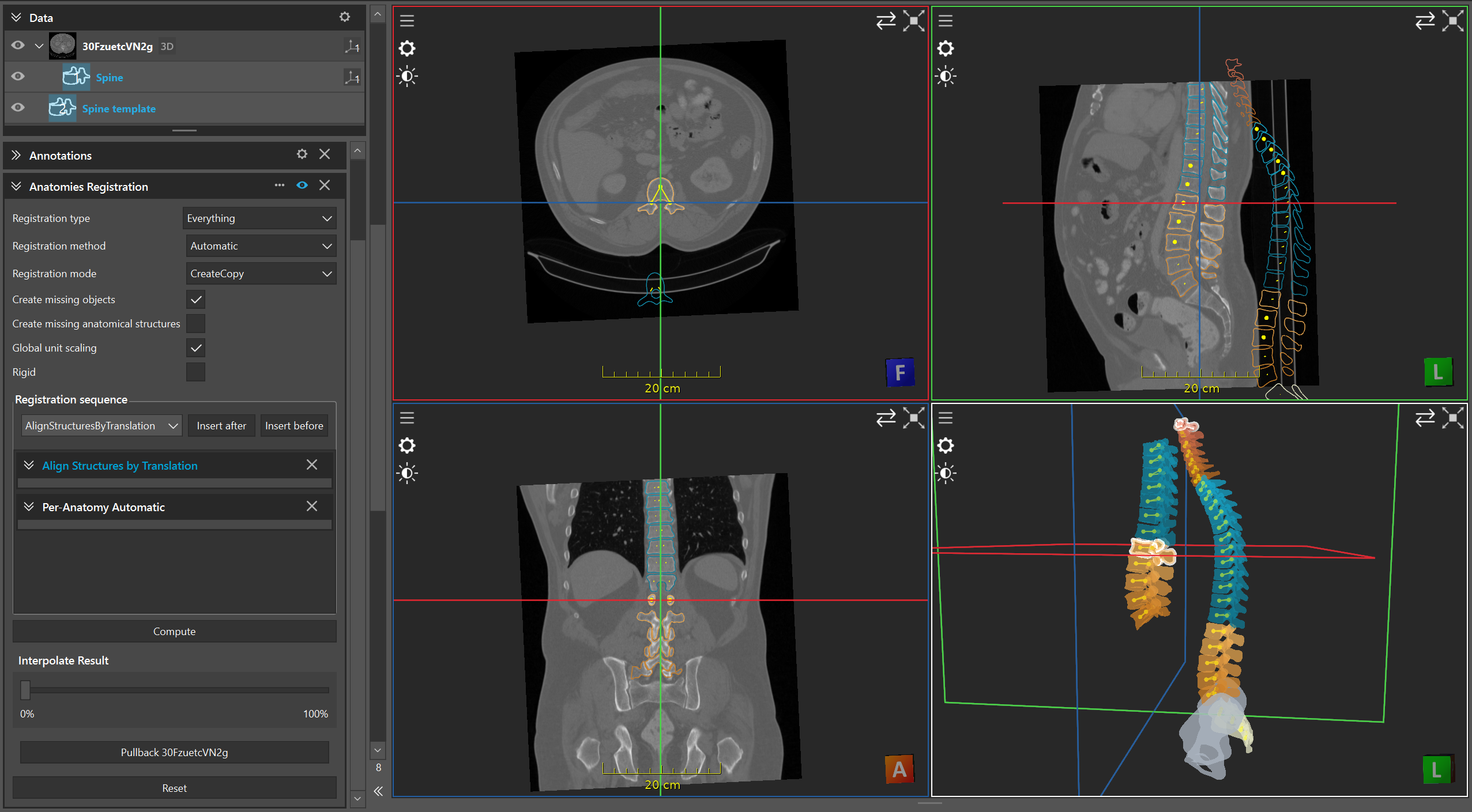Open Data panel settings gear
The width and height of the screenshot is (1472, 812).
pyautogui.click(x=345, y=17)
